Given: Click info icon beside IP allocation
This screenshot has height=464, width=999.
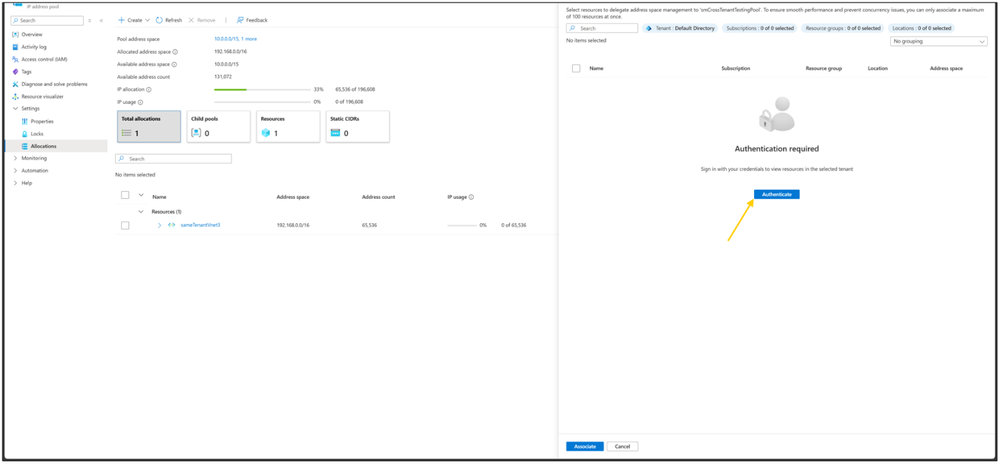Looking at the screenshot, I should tap(149, 90).
